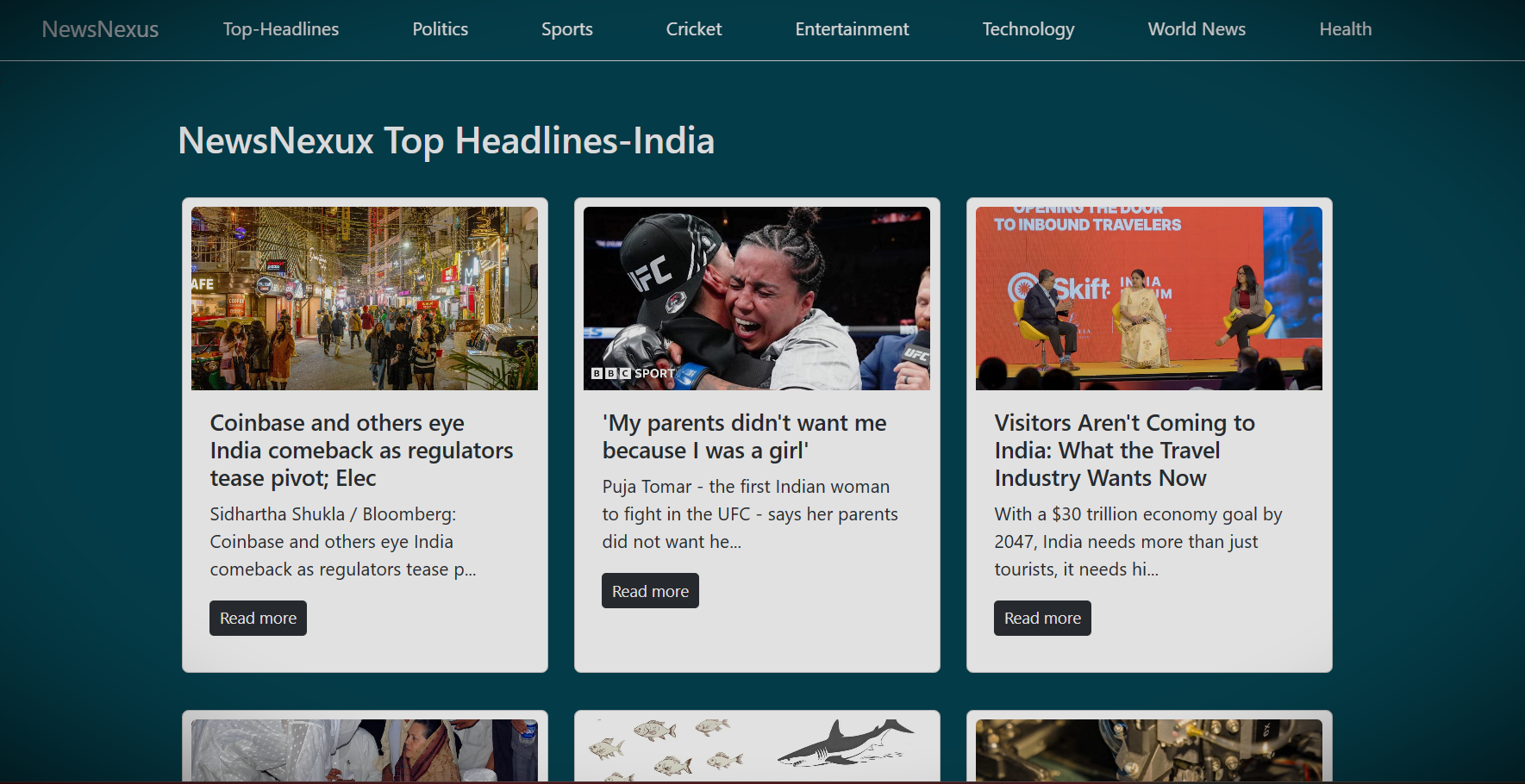This screenshot has height=784, width=1525.
Task: Read more on the Coinbase article
Action: coord(258,618)
